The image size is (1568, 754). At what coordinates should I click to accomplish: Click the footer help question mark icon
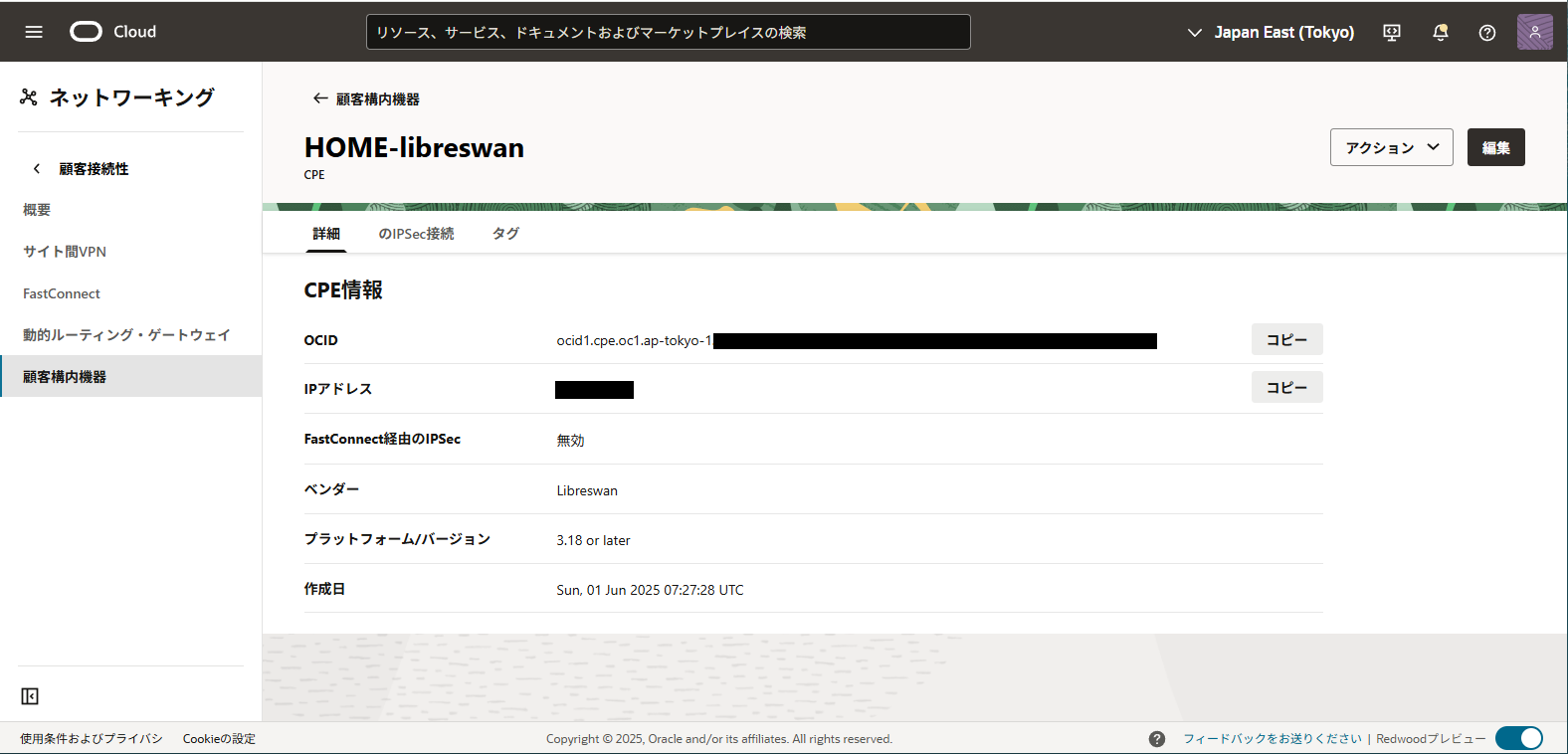(1157, 739)
